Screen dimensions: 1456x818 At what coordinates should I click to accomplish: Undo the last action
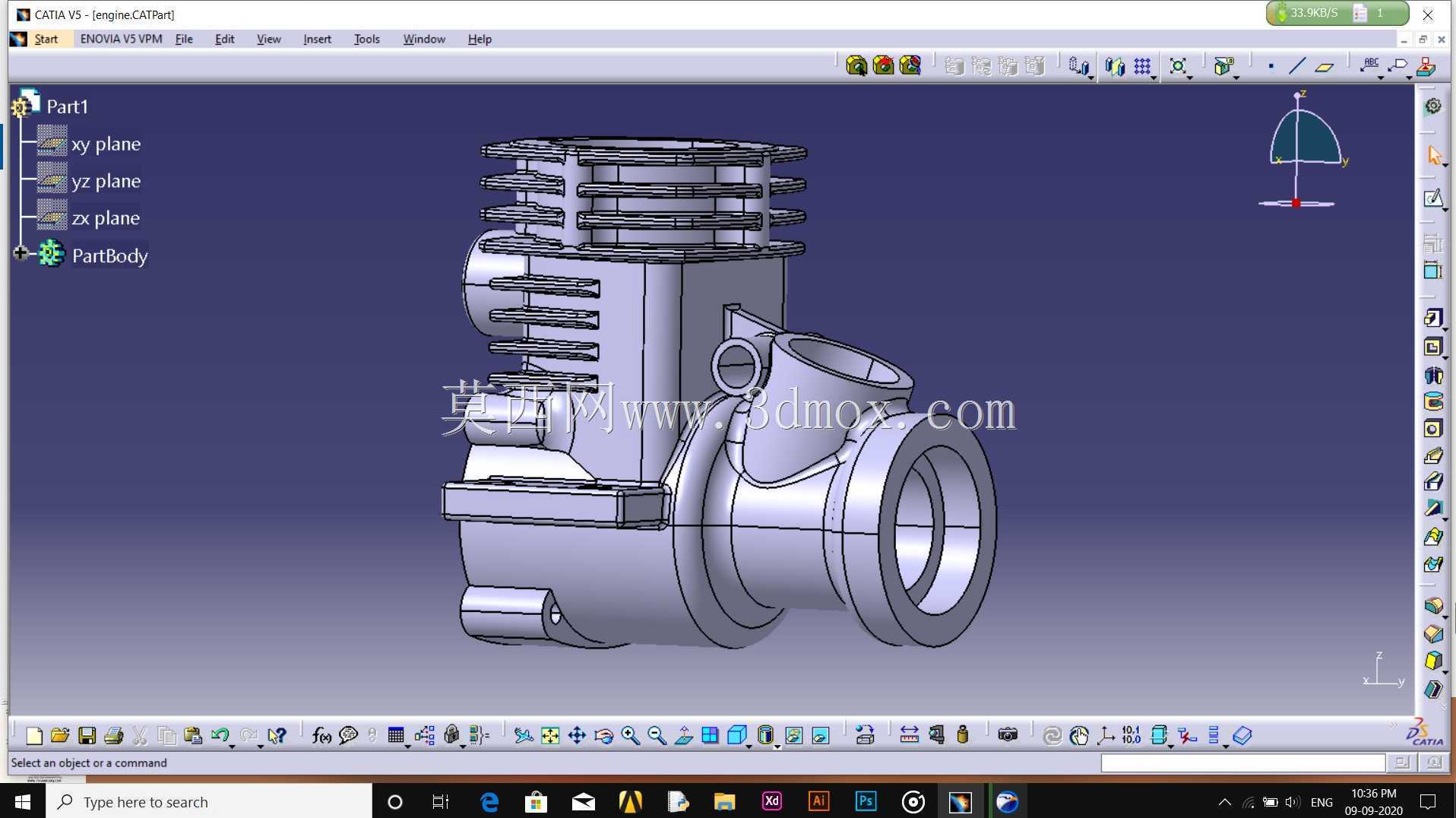coord(220,734)
